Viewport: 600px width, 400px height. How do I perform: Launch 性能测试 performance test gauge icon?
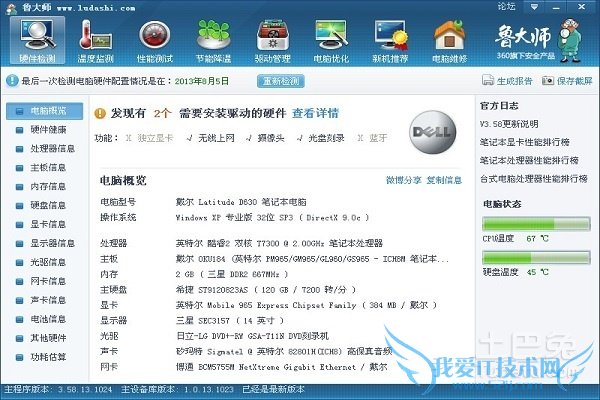(x=155, y=40)
